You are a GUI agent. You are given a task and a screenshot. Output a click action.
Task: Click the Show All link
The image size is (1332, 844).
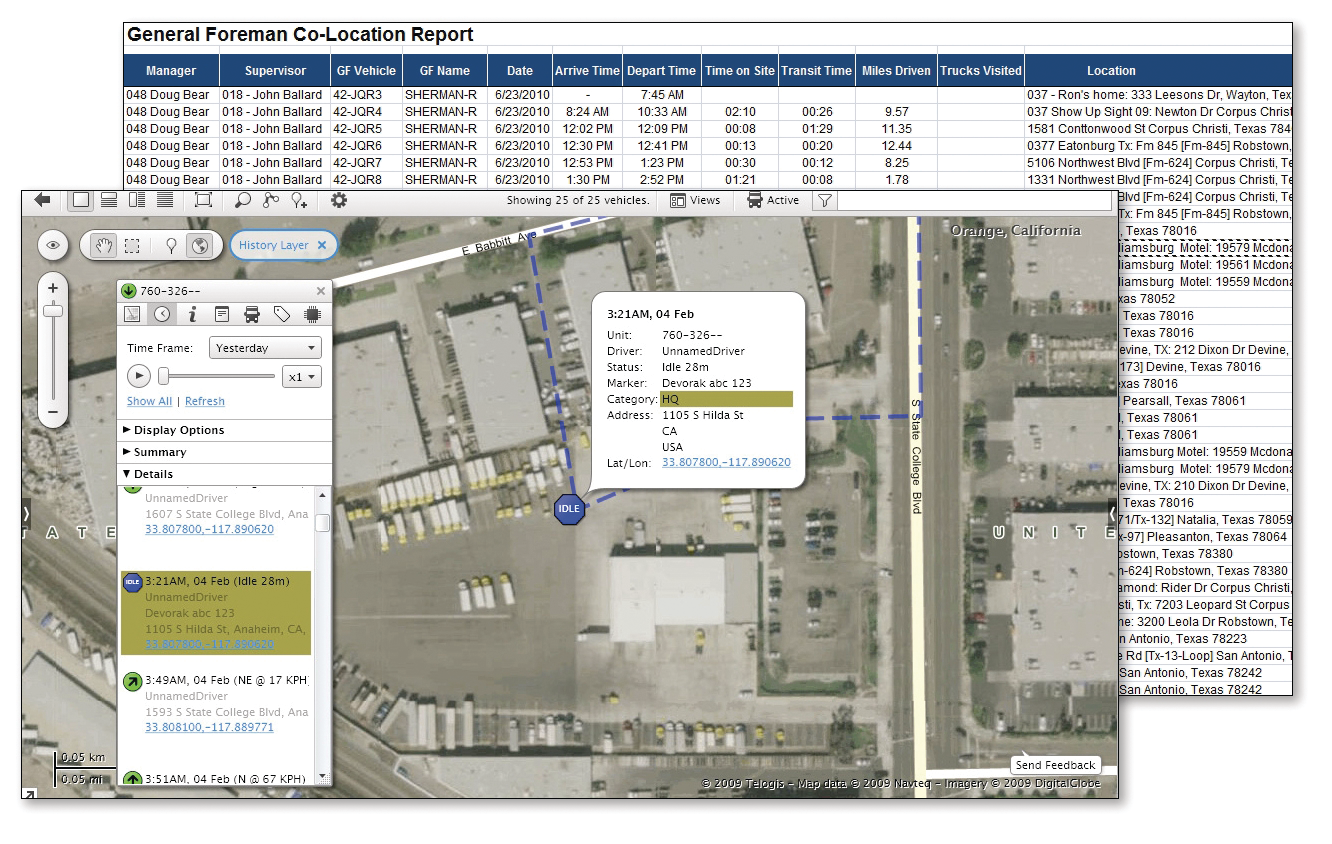click(x=149, y=401)
